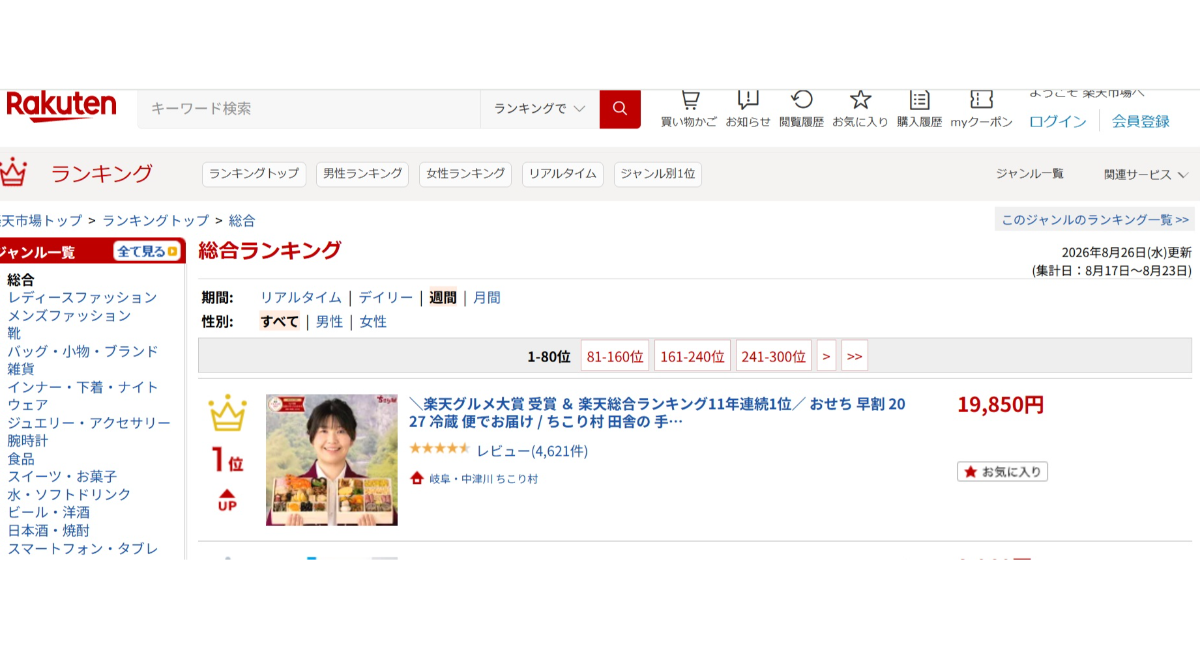
Task: Click the 19,850円 price text
Action: coord(1000,405)
